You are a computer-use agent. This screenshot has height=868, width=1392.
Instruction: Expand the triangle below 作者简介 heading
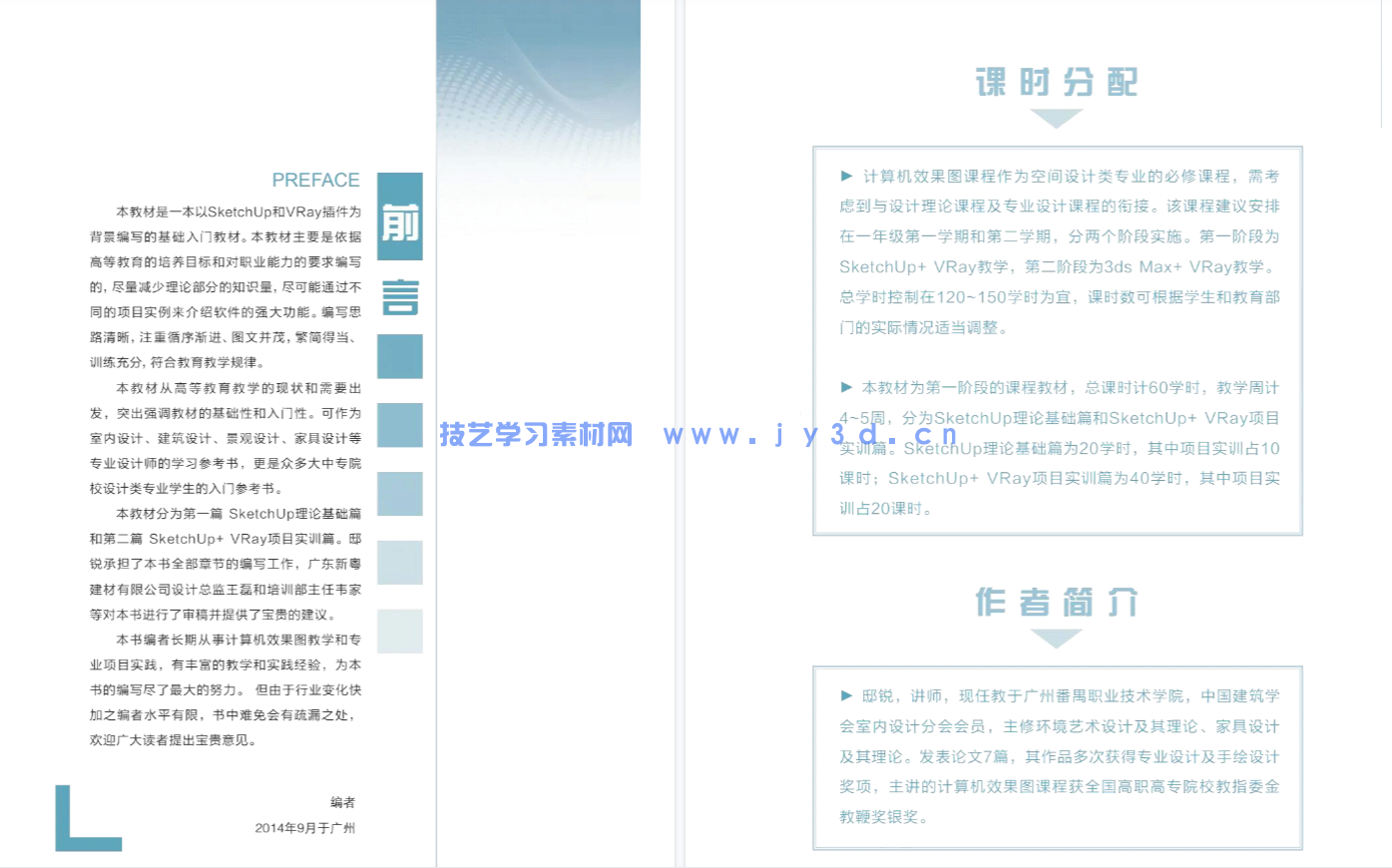tap(1056, 636)
